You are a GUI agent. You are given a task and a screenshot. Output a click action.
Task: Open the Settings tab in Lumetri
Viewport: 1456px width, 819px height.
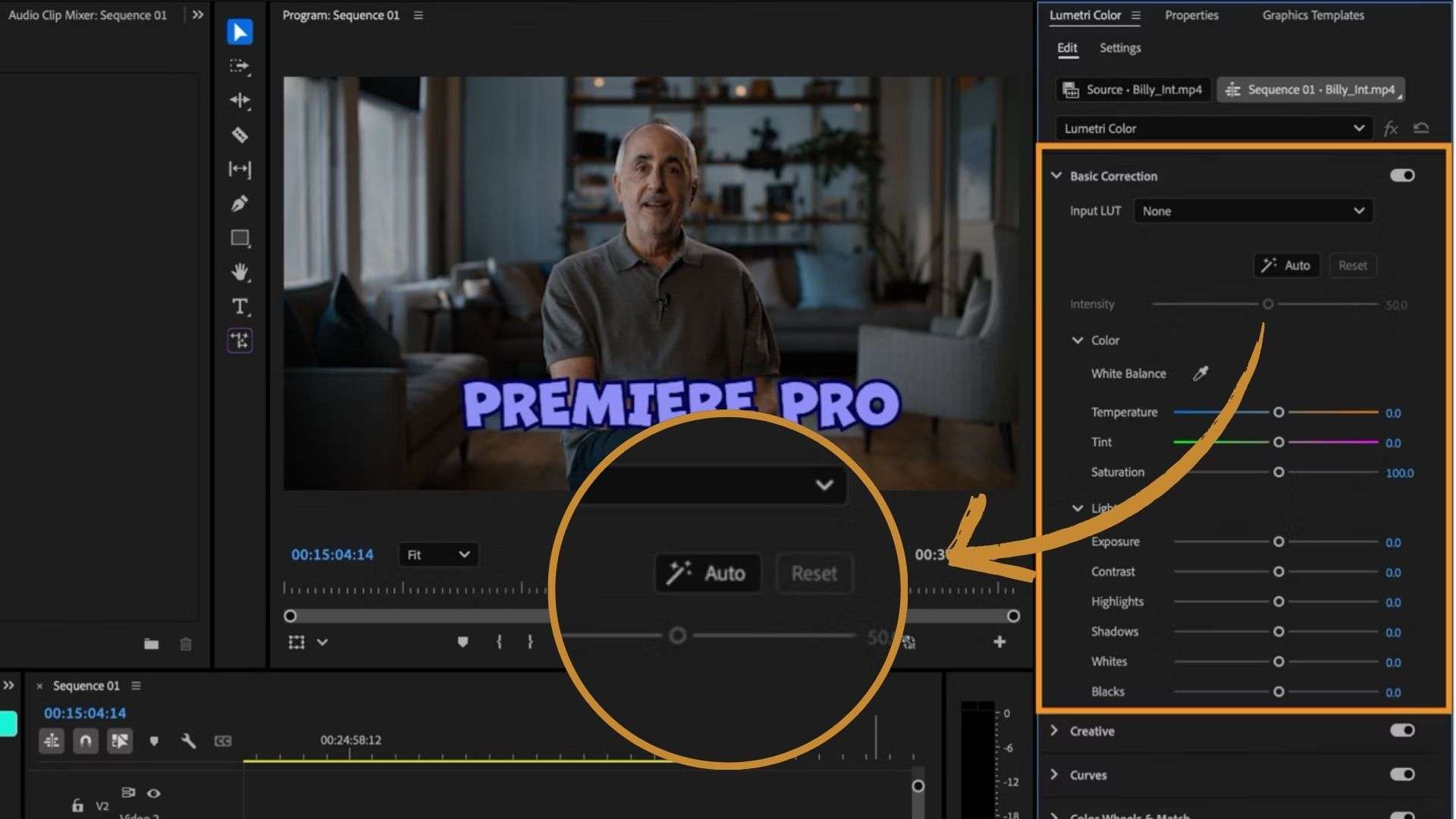coord(1120,48)
